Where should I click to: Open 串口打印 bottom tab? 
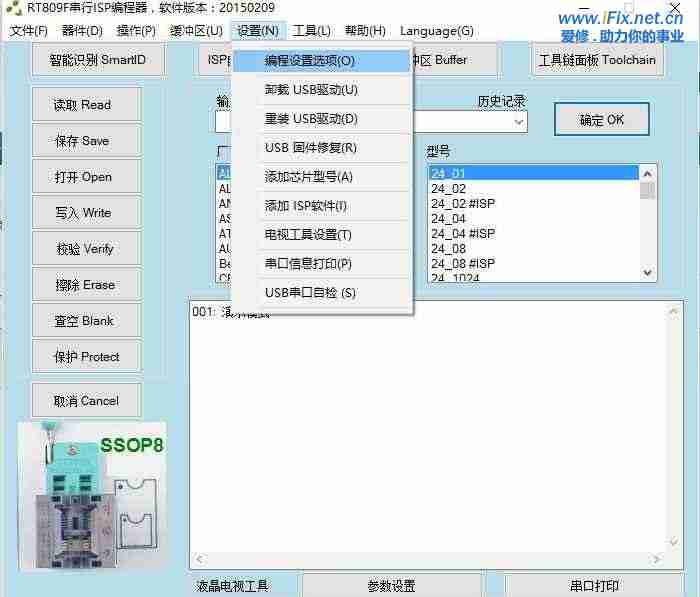click(x=594, y=585)
